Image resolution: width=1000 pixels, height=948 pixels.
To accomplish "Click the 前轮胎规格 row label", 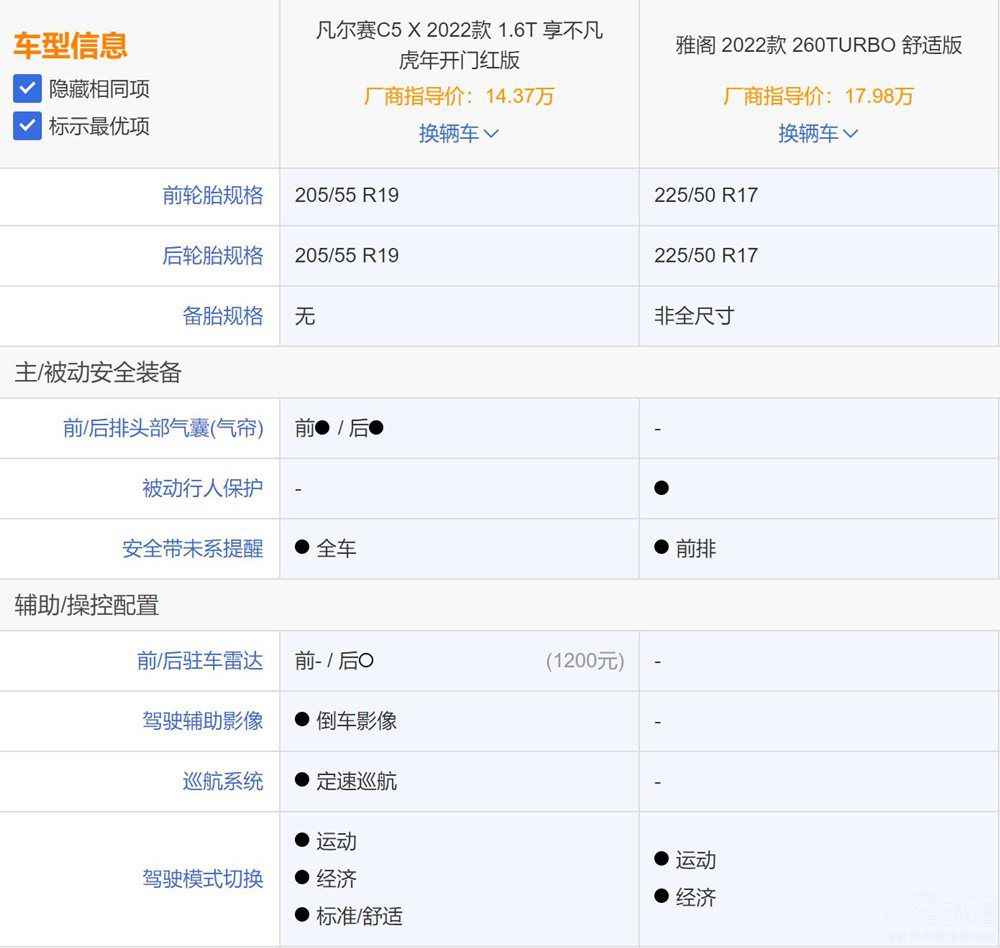I will [213, 196].
